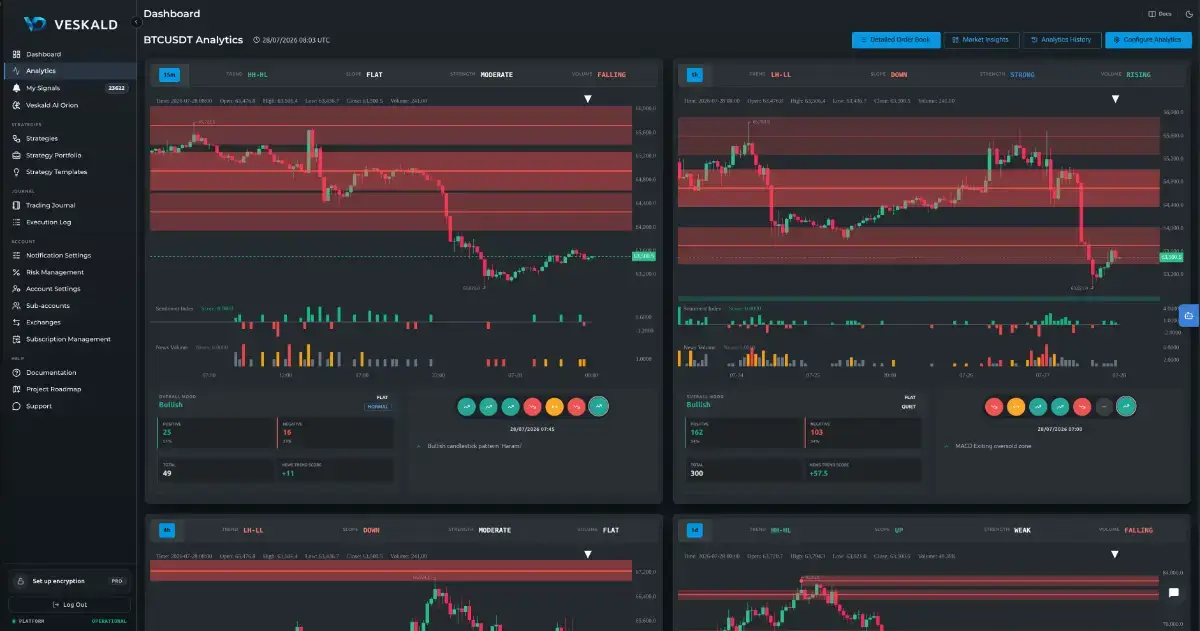Click the OPERATIONAL platform status
Viewport: 1200px width, 631px height.
coord(109,621)
